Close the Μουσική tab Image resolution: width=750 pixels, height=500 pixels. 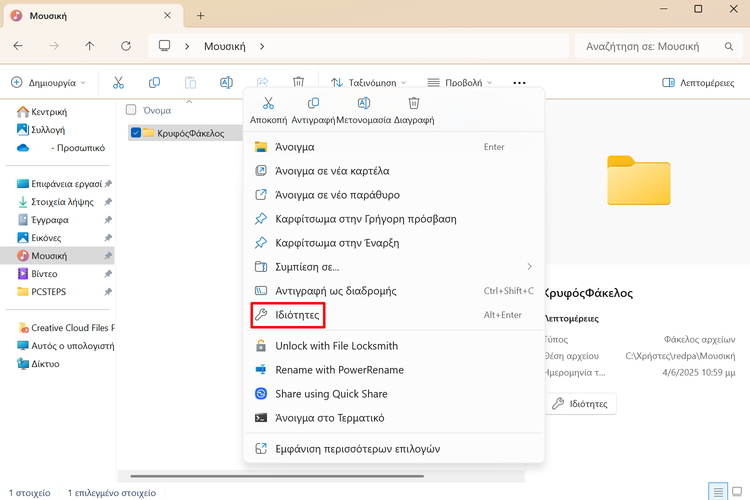[167, 15]
